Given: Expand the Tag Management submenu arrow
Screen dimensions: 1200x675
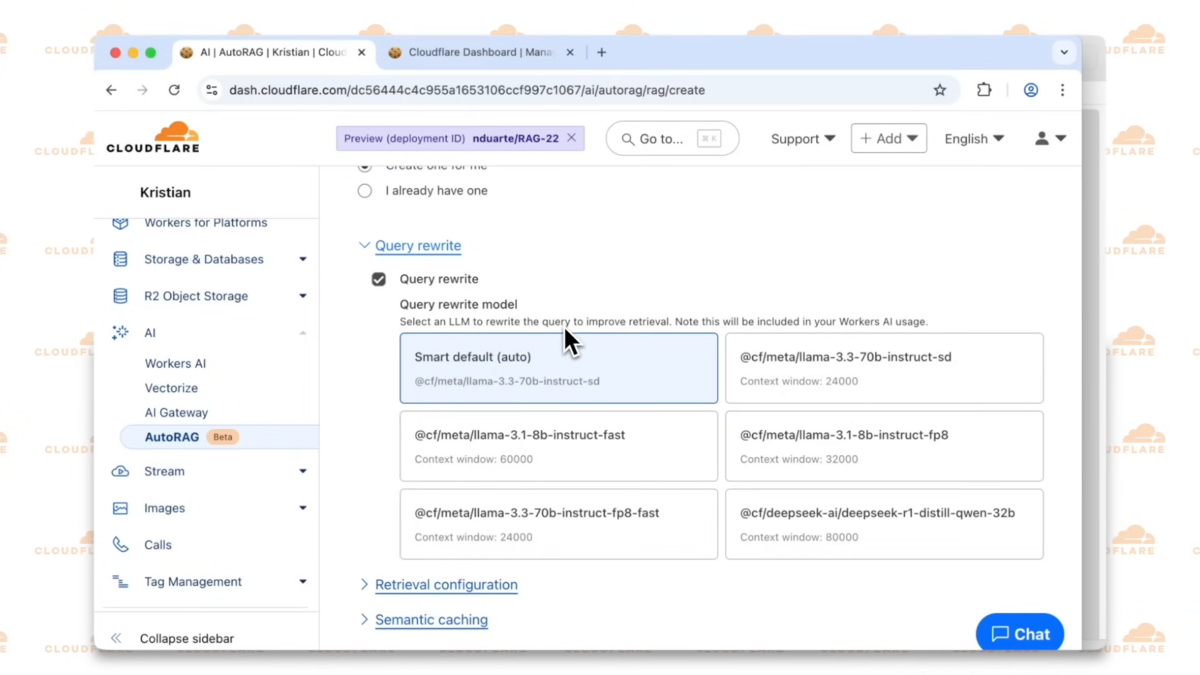Looking at the screenshot, I should 302,582.
